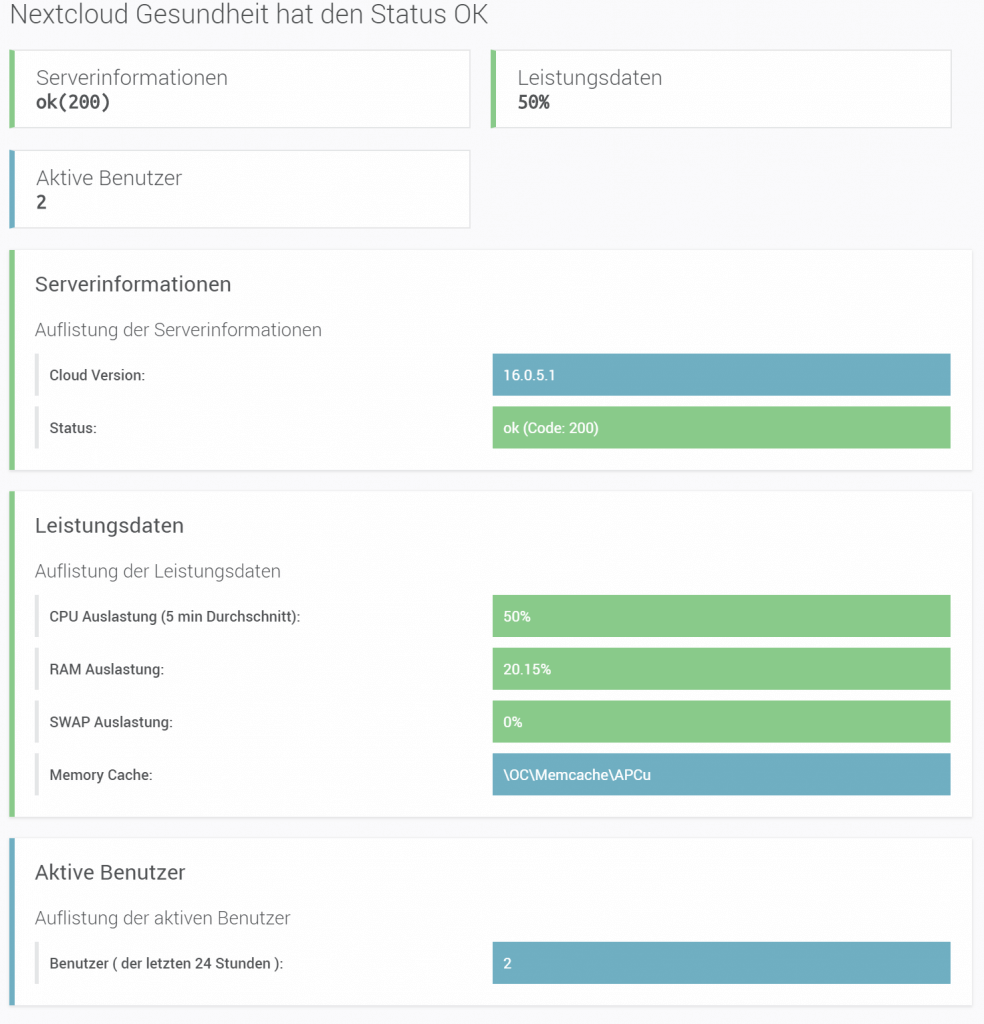Click the green 'ok (Code: 200)' bar
The height and width of the screenshot is (1024, 984).
click(721, 428)
